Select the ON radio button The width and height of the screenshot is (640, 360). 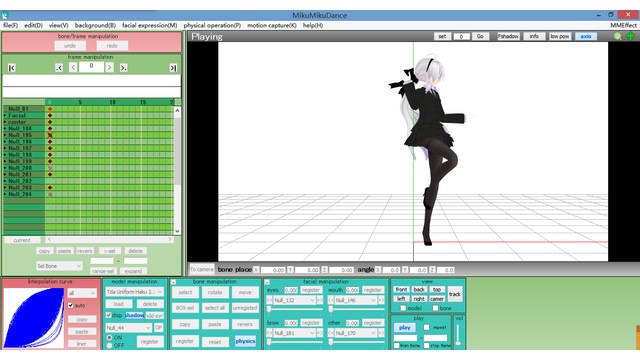point(109,338)
